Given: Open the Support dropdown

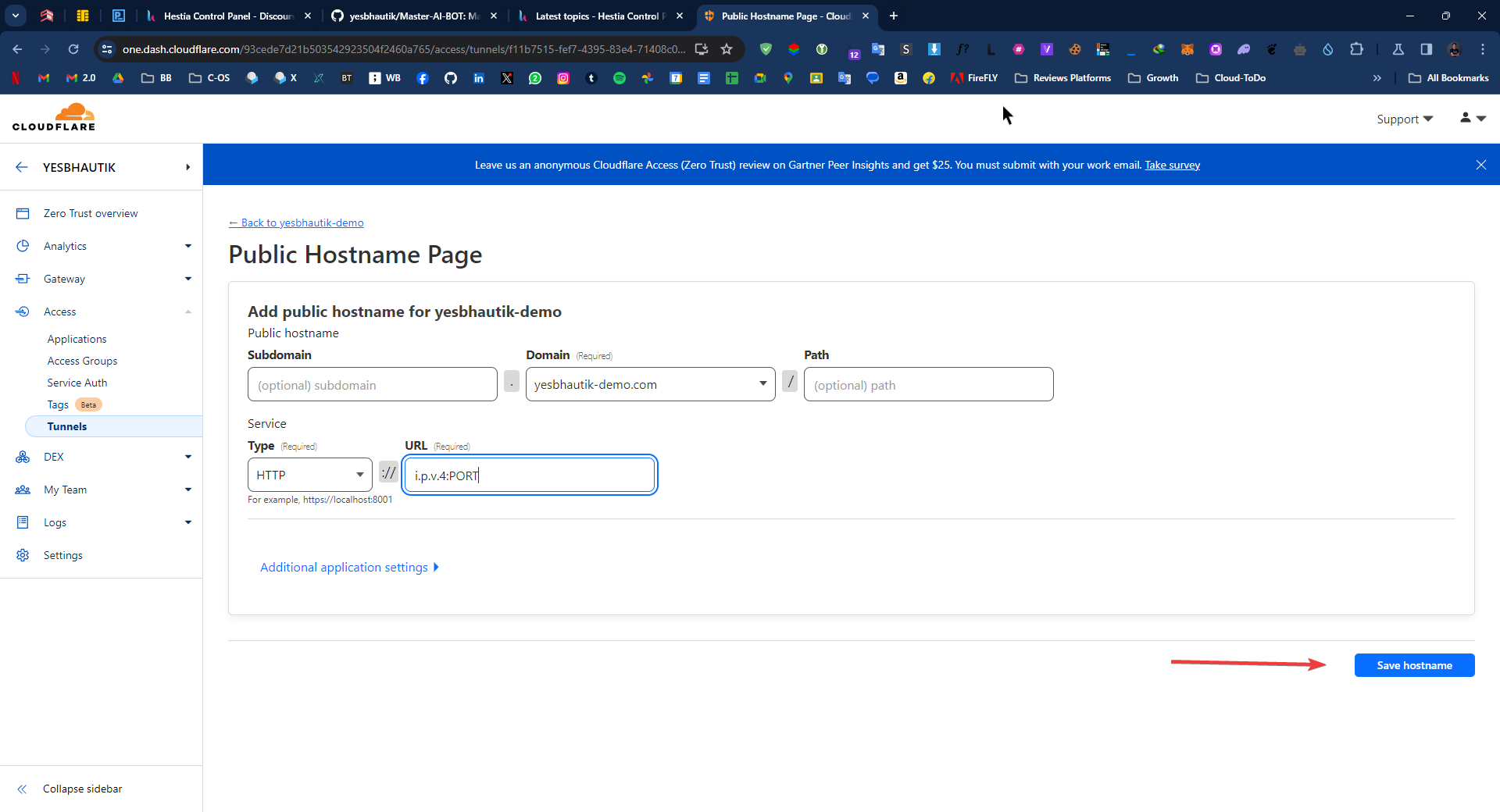Looking at the screenshot, I should (1405, 119).
